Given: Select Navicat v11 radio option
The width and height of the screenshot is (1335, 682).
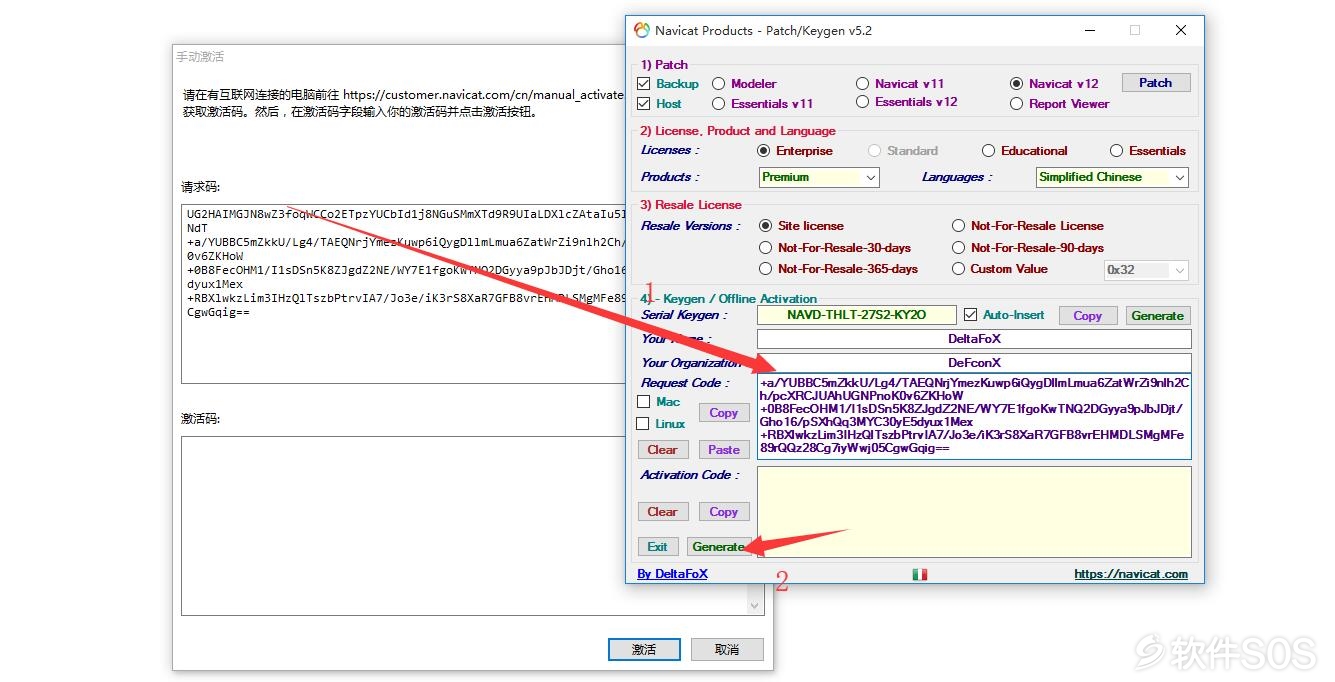Looking at the screenshot, I should (x=863, y=84).
